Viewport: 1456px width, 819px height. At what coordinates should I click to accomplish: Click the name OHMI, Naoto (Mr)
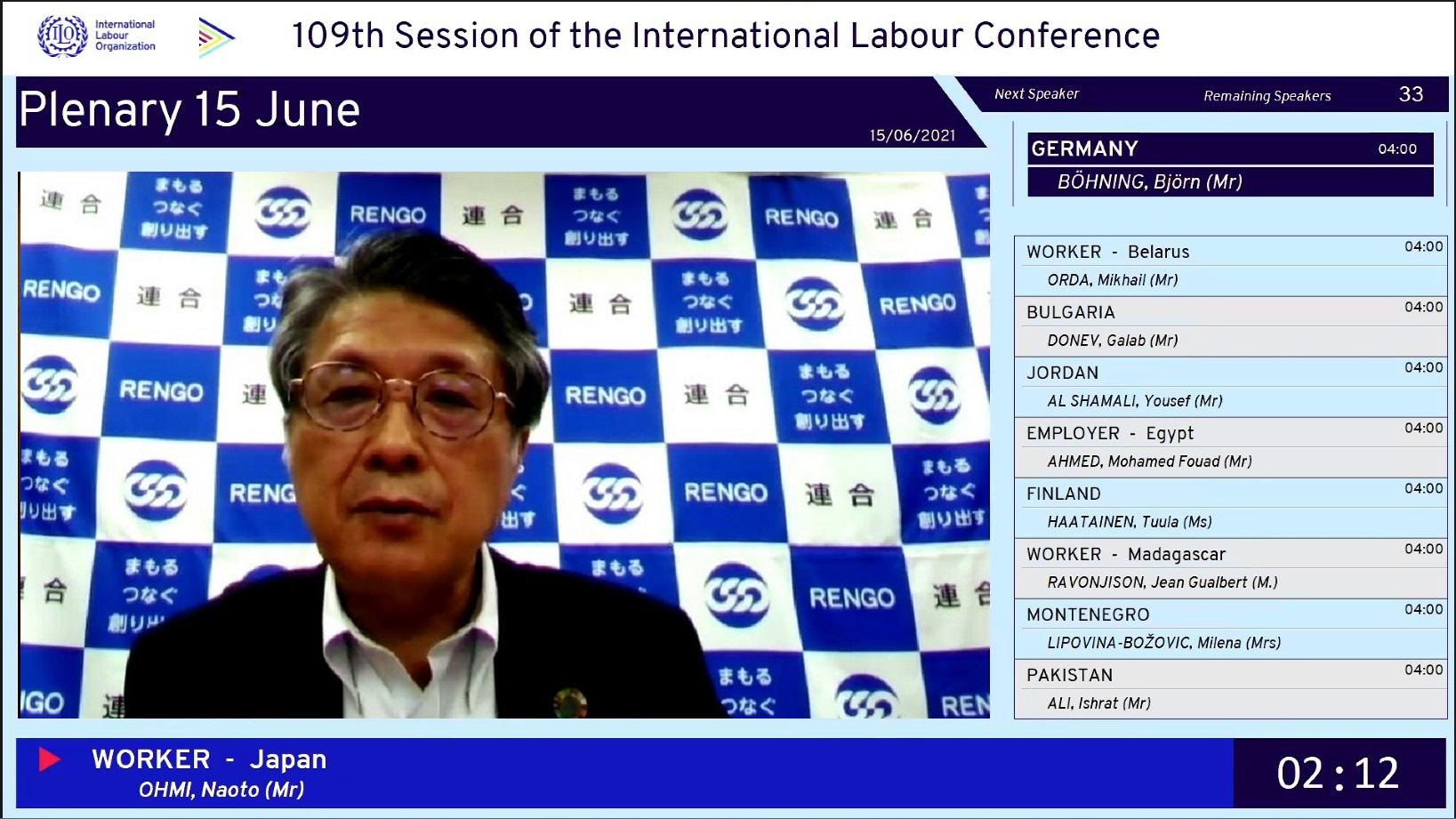[x=221, y=790]
